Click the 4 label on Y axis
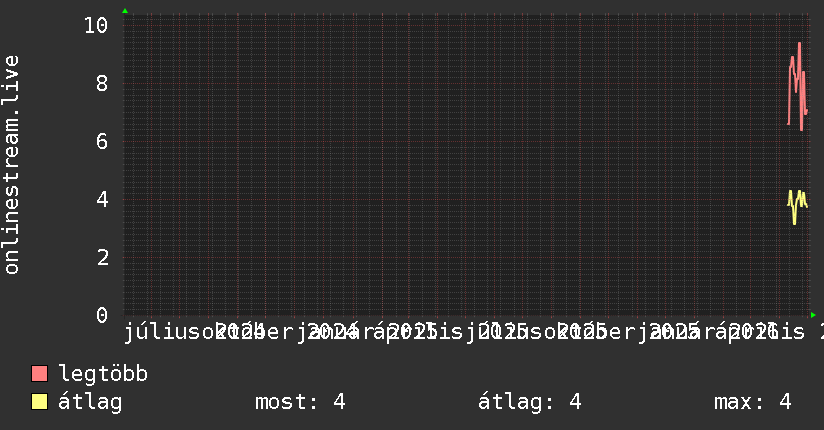 click(x=102, y=199)
